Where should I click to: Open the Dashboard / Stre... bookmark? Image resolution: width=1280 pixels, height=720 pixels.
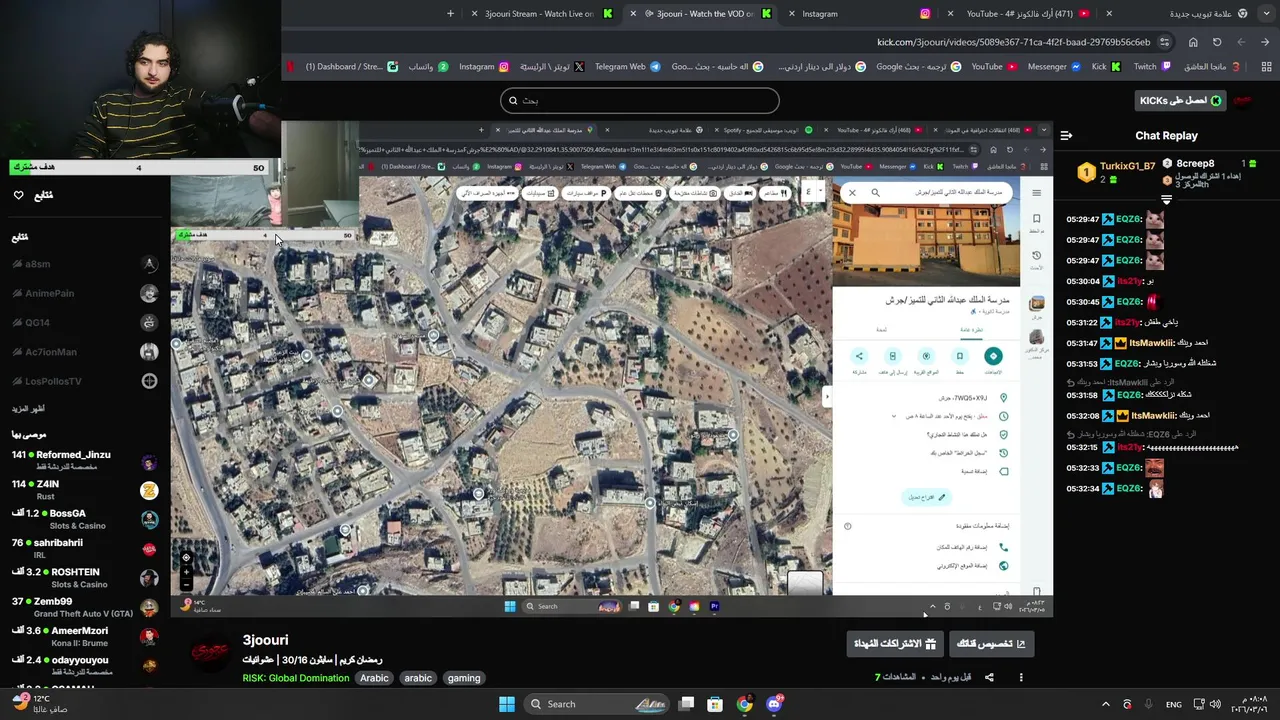(x=351, y=67)
